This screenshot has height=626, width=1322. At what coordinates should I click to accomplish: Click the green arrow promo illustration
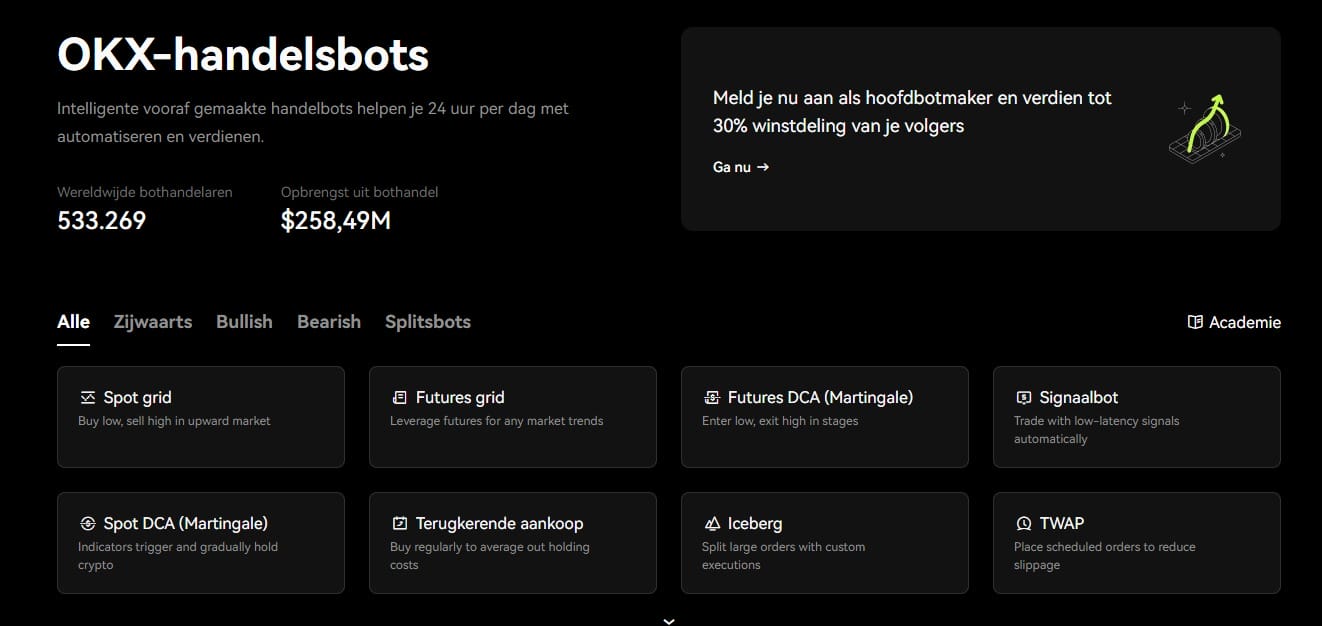pos(1204,128)
